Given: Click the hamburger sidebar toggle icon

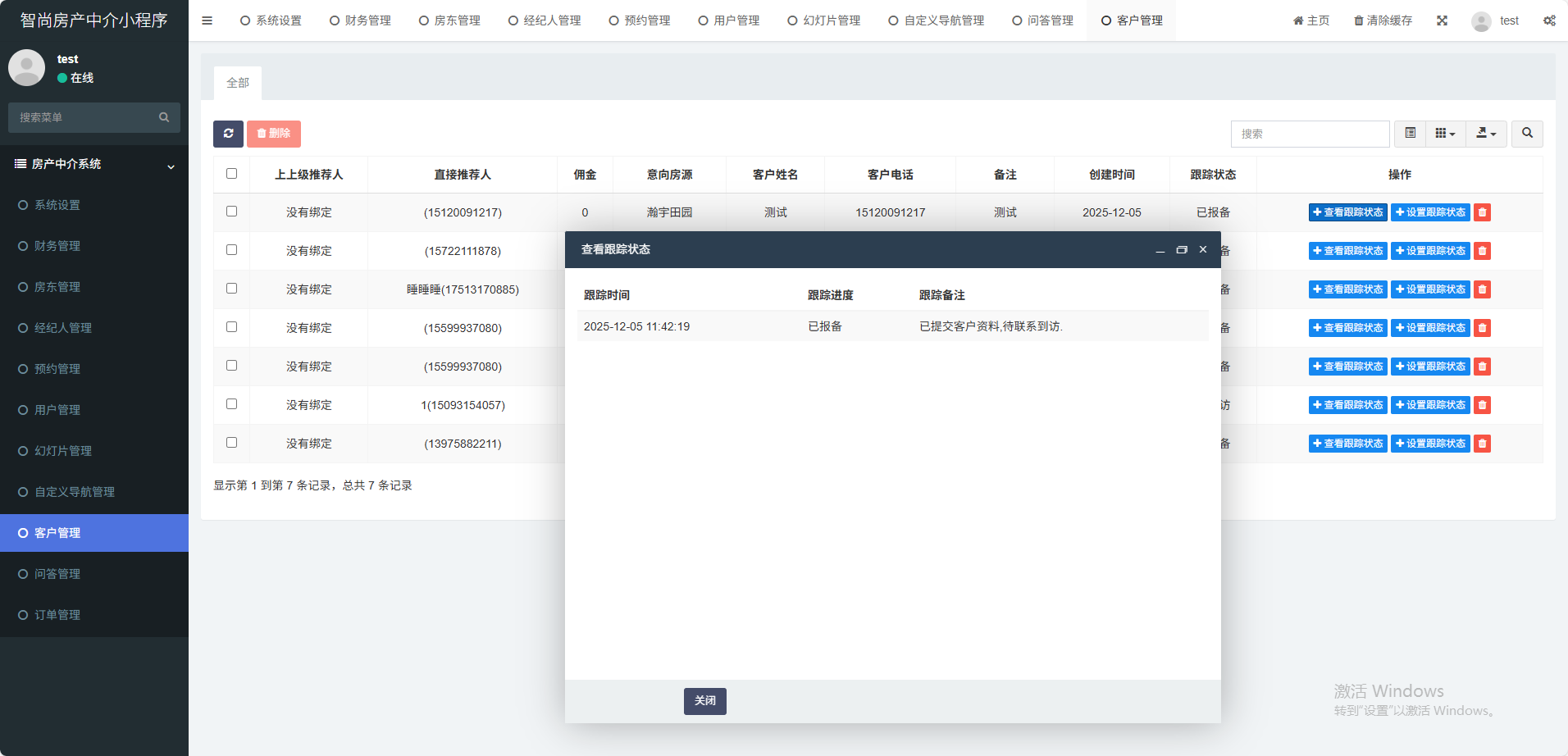Looking at the screenshot, I should (207, 20).
